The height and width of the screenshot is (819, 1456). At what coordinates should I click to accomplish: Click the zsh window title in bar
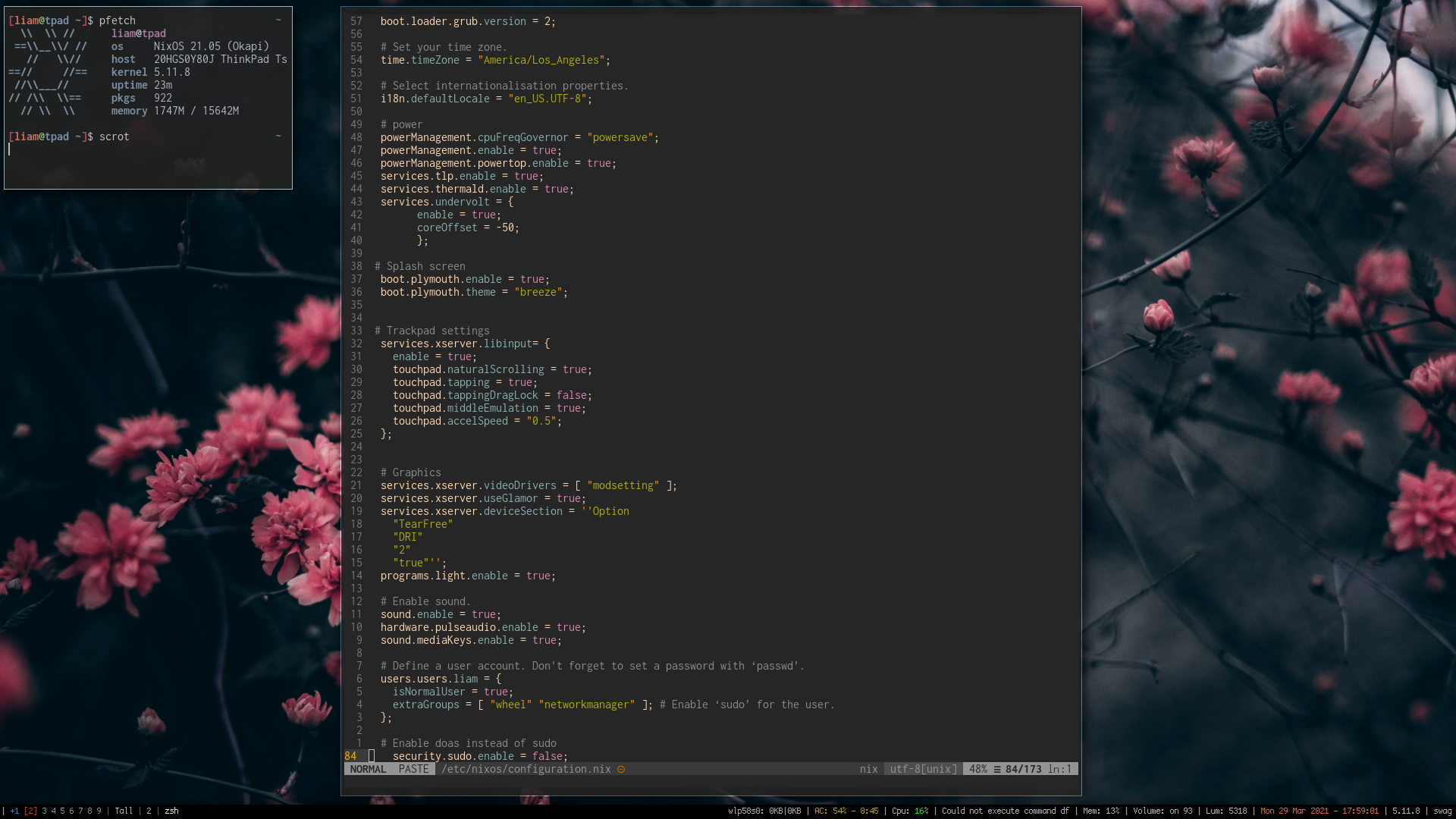pos(171,811)
